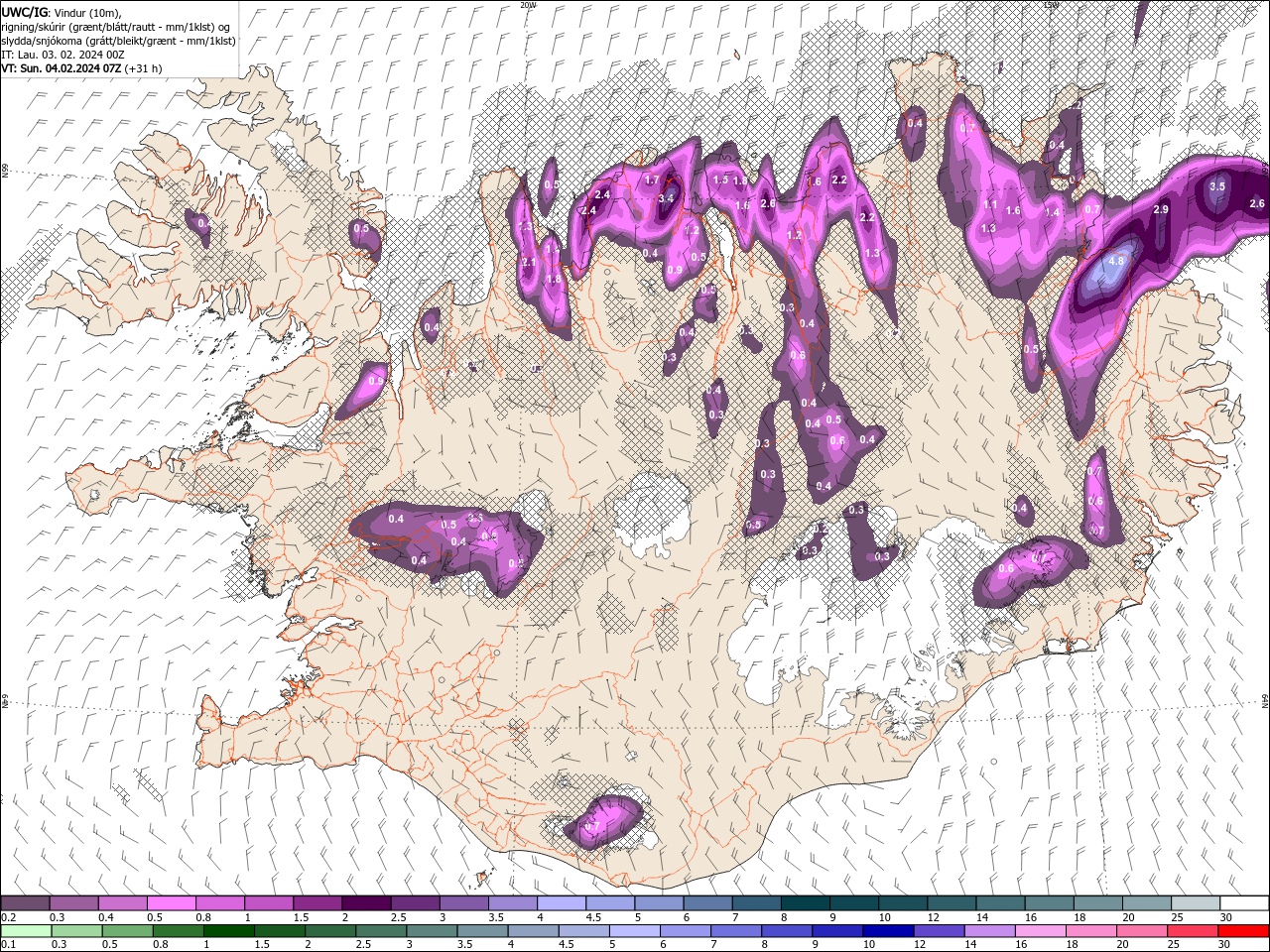
Task: Click the 15W longitude label at top
Action: click(x=1051, y=5)
